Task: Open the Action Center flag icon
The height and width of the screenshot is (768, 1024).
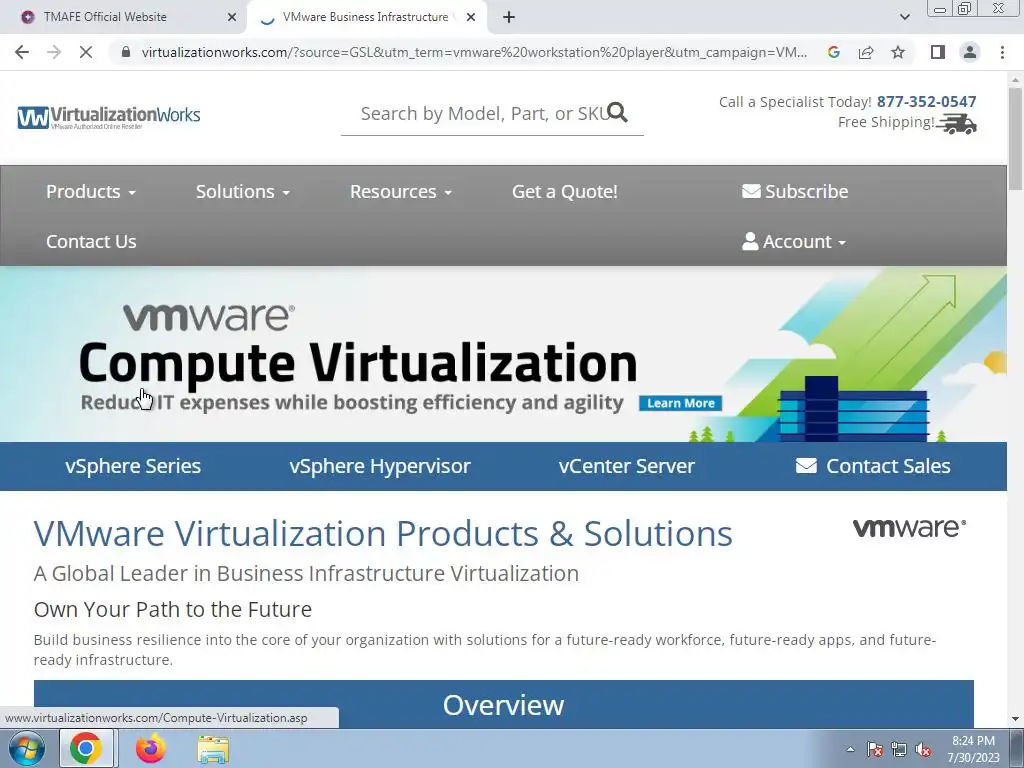Action: (x=874, y=749)
